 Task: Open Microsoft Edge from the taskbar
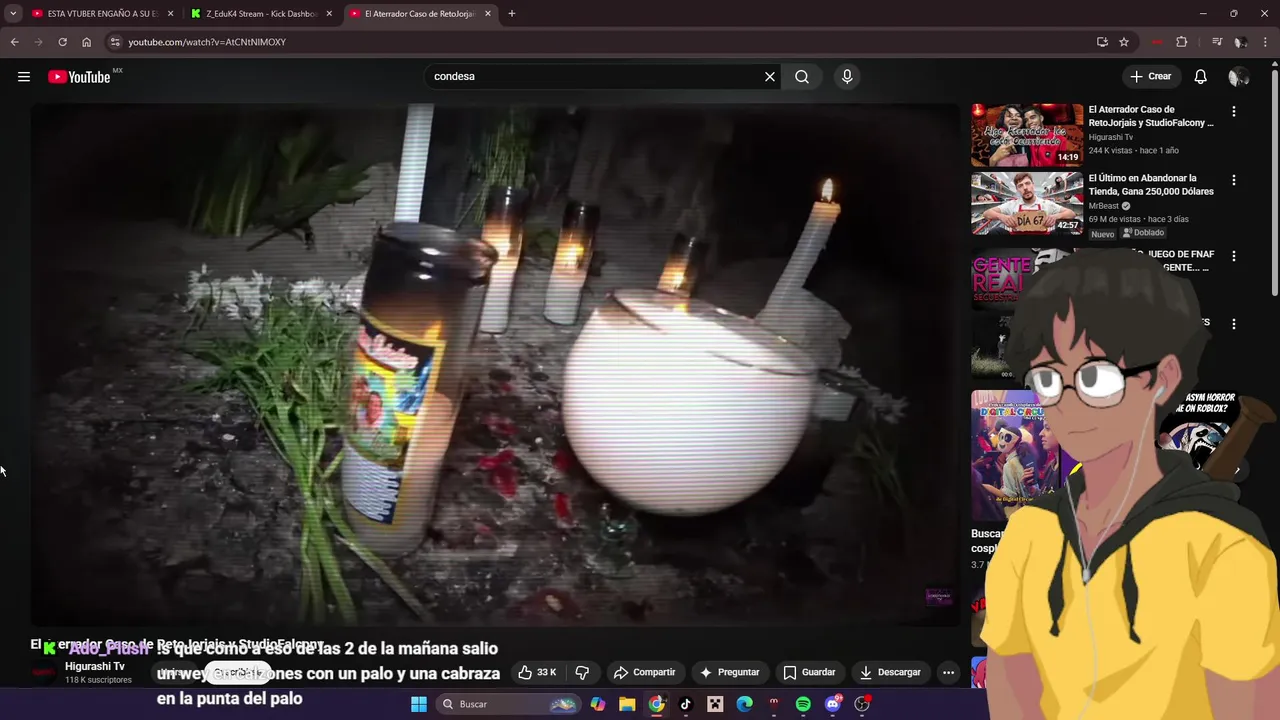click(x=745, y=704)
